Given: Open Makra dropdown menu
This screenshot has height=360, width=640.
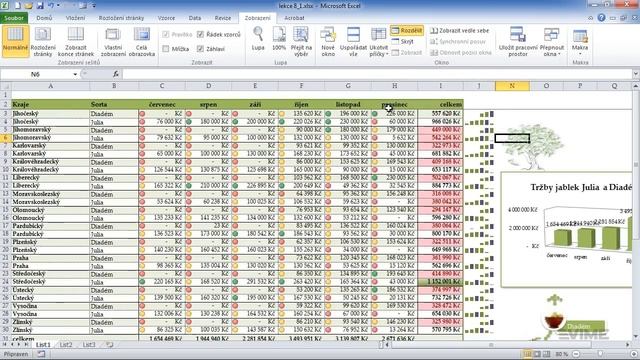Looking at the screenshot, I should click(x=580, y=42).
